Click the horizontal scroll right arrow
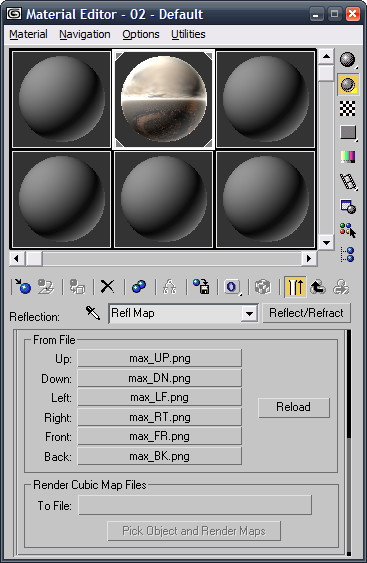This screenshot has height=563, width=367. click(x=309, y=259)
